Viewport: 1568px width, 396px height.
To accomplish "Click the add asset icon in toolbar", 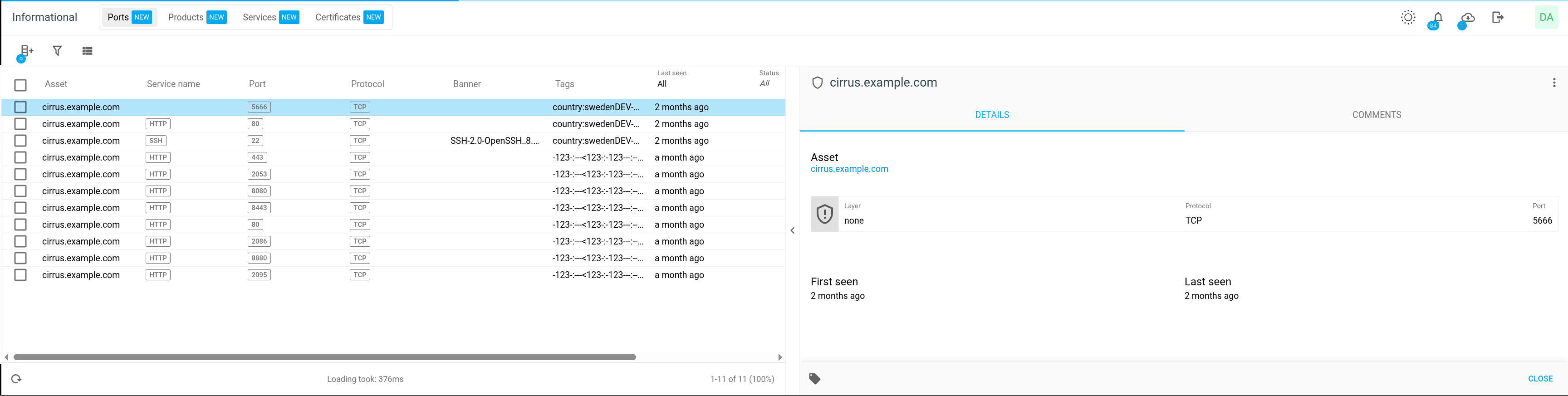I will tap(26, 51).
